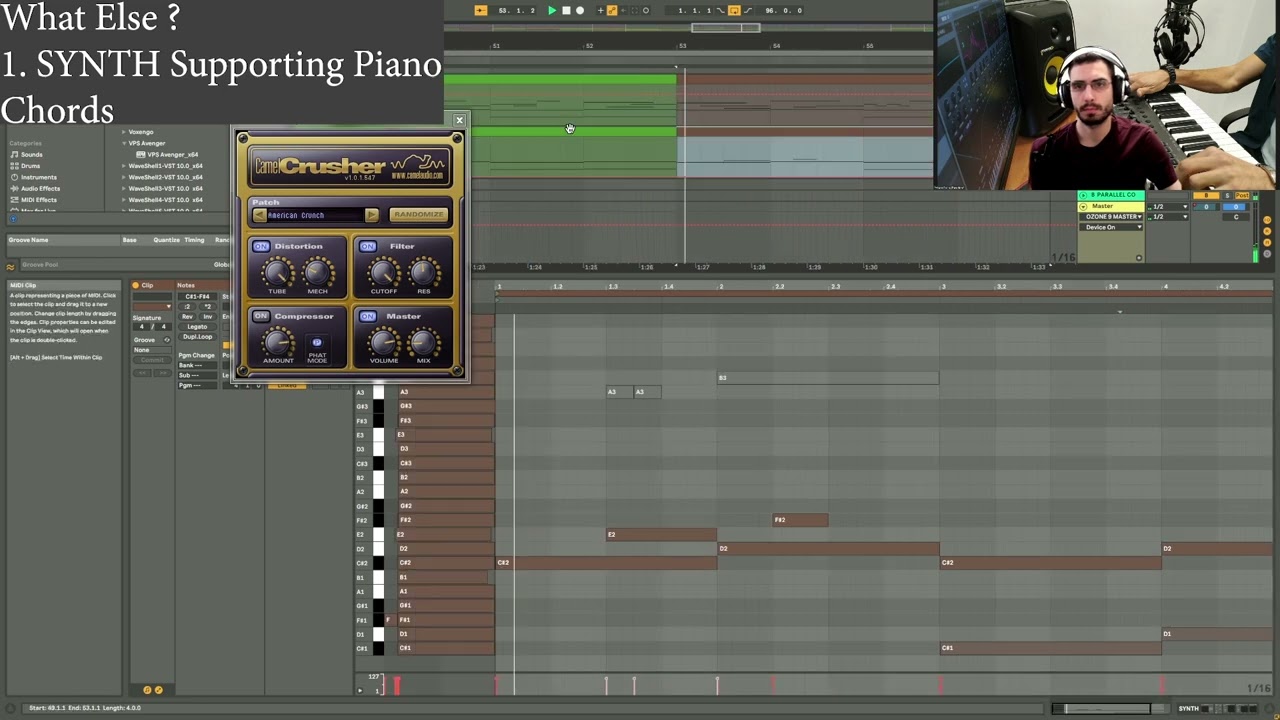1280x720 pixels.
Task: Toggle the Follow button in transport bar
Action: 480,10
